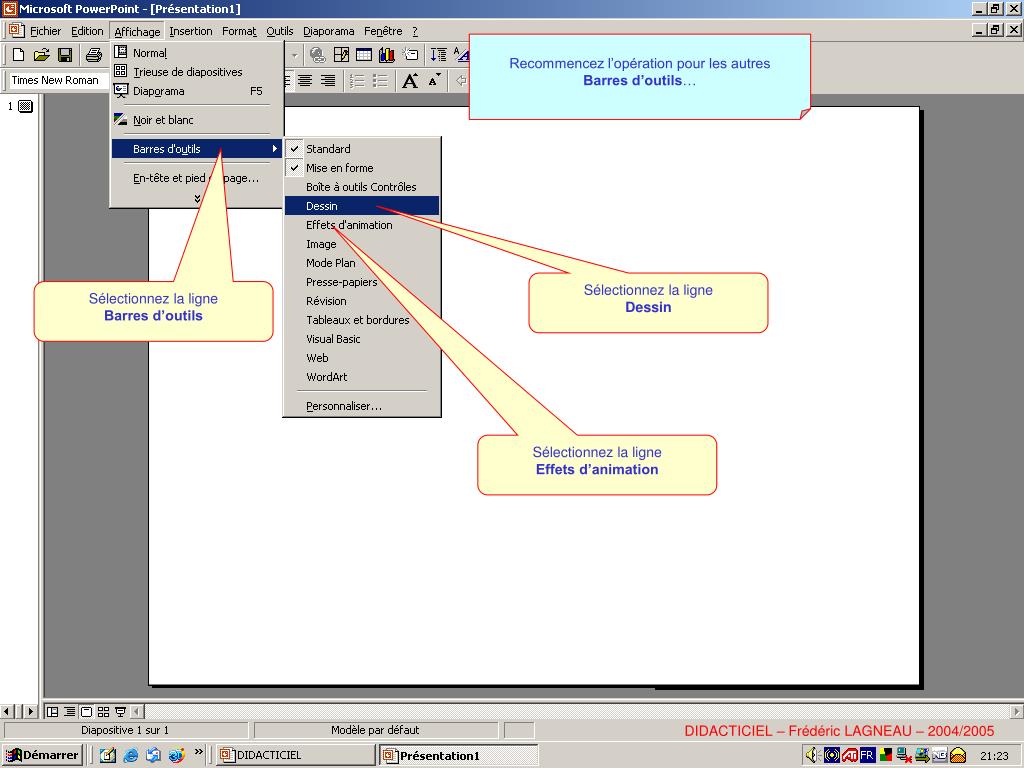Select Trieuse de diapositives menu entry
The height and width of the screenshot is (768, 1024).
pyautogui.click(x=197, y=72)
